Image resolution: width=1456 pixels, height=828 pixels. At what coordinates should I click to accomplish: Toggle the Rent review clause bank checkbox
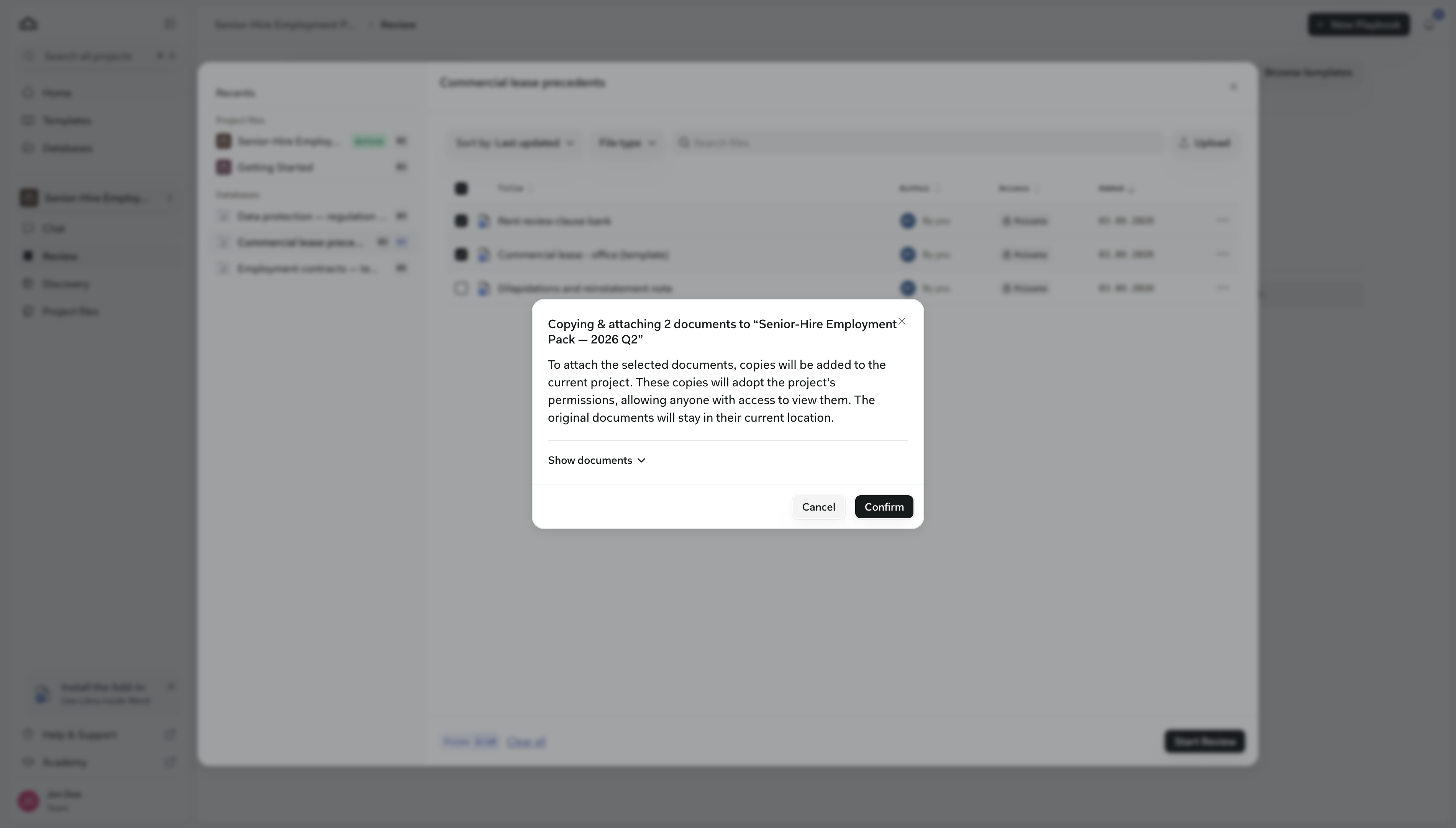pyautogui.click(x=461, y=221)
